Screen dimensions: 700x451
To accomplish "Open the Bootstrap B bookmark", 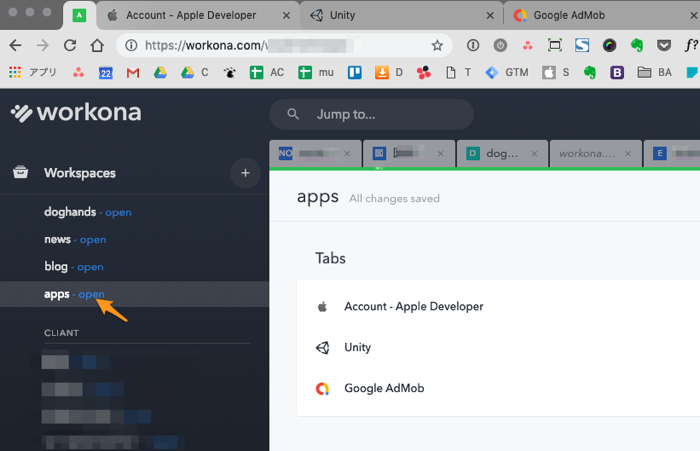I will point(617,72).
